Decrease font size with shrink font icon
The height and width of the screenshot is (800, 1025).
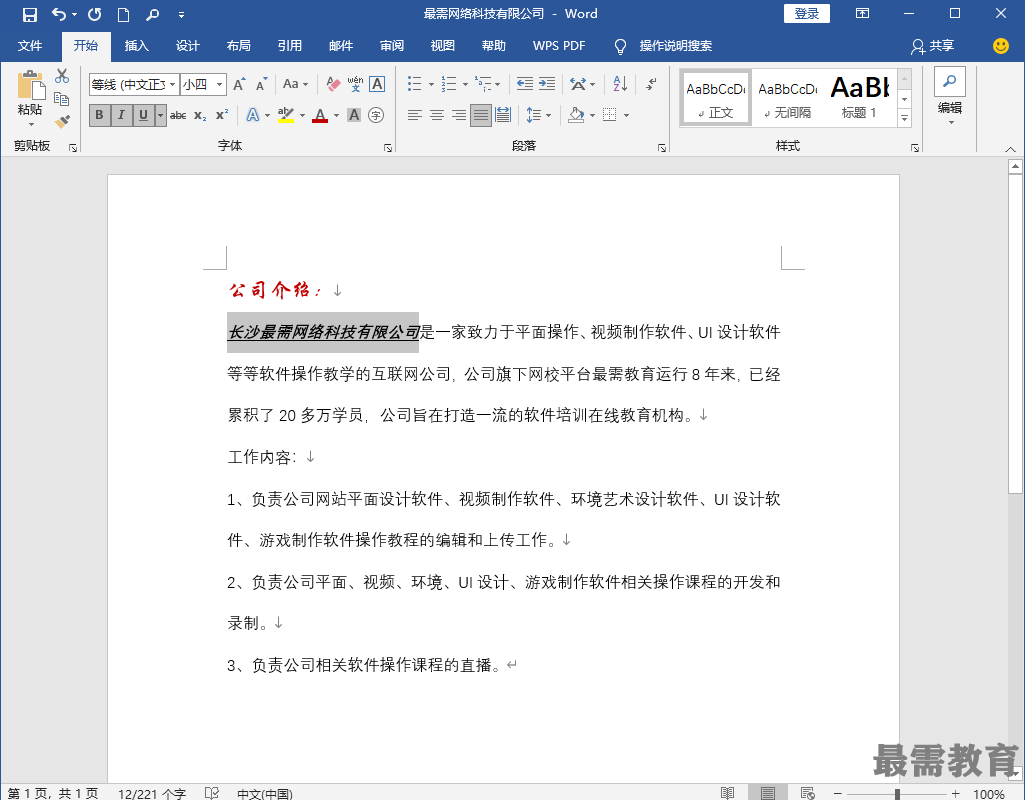tap(261, 84)
